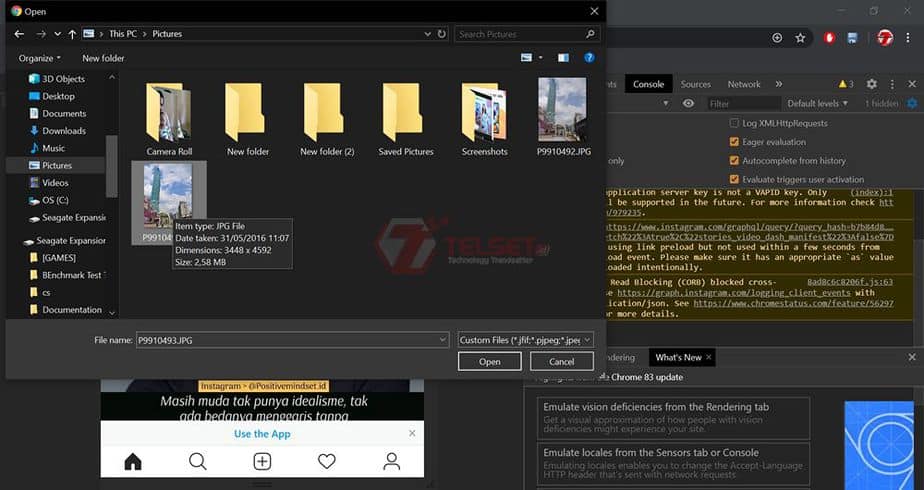924x490 pixels.
Task: Open DevTools settings gear icon
Action: [871, 84]
